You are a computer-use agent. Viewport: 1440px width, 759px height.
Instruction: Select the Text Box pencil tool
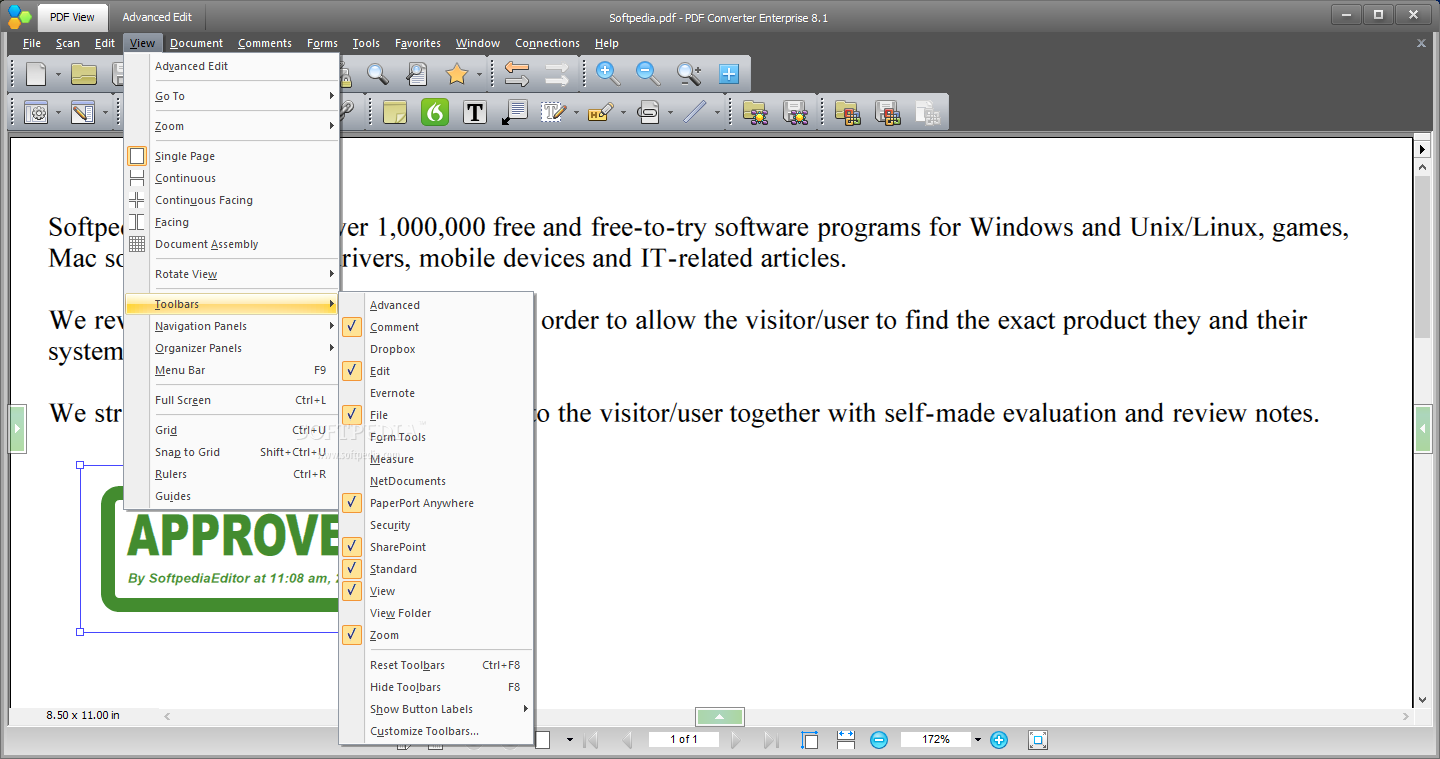(x=554, y=112)
